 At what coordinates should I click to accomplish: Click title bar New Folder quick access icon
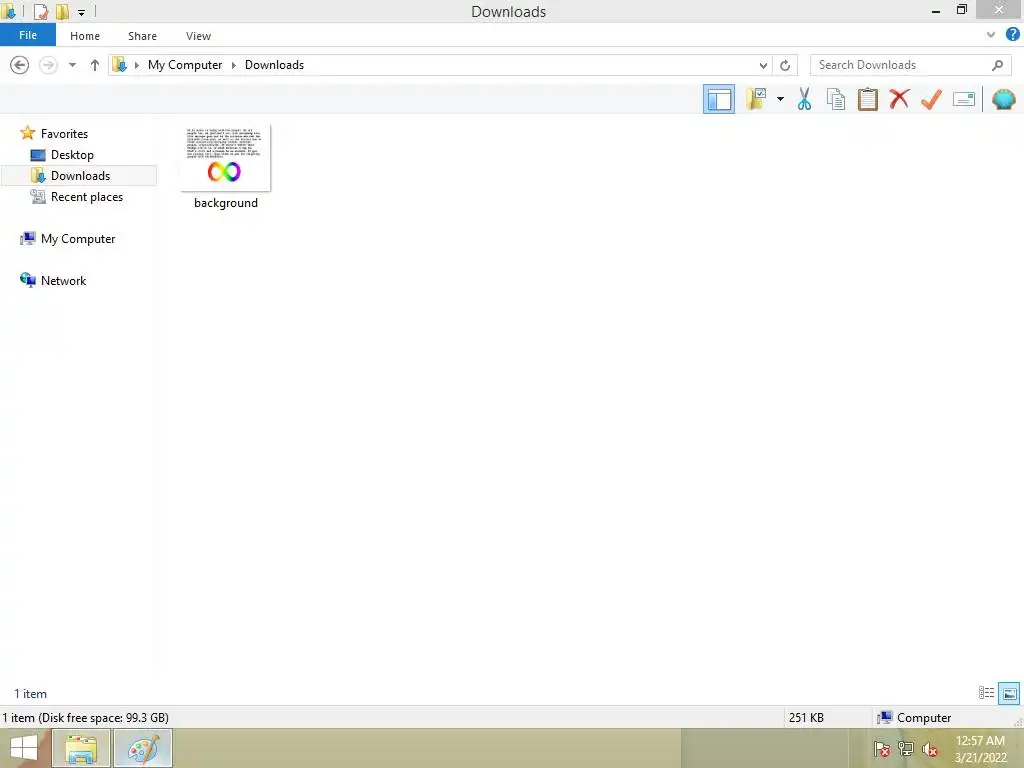62,11
